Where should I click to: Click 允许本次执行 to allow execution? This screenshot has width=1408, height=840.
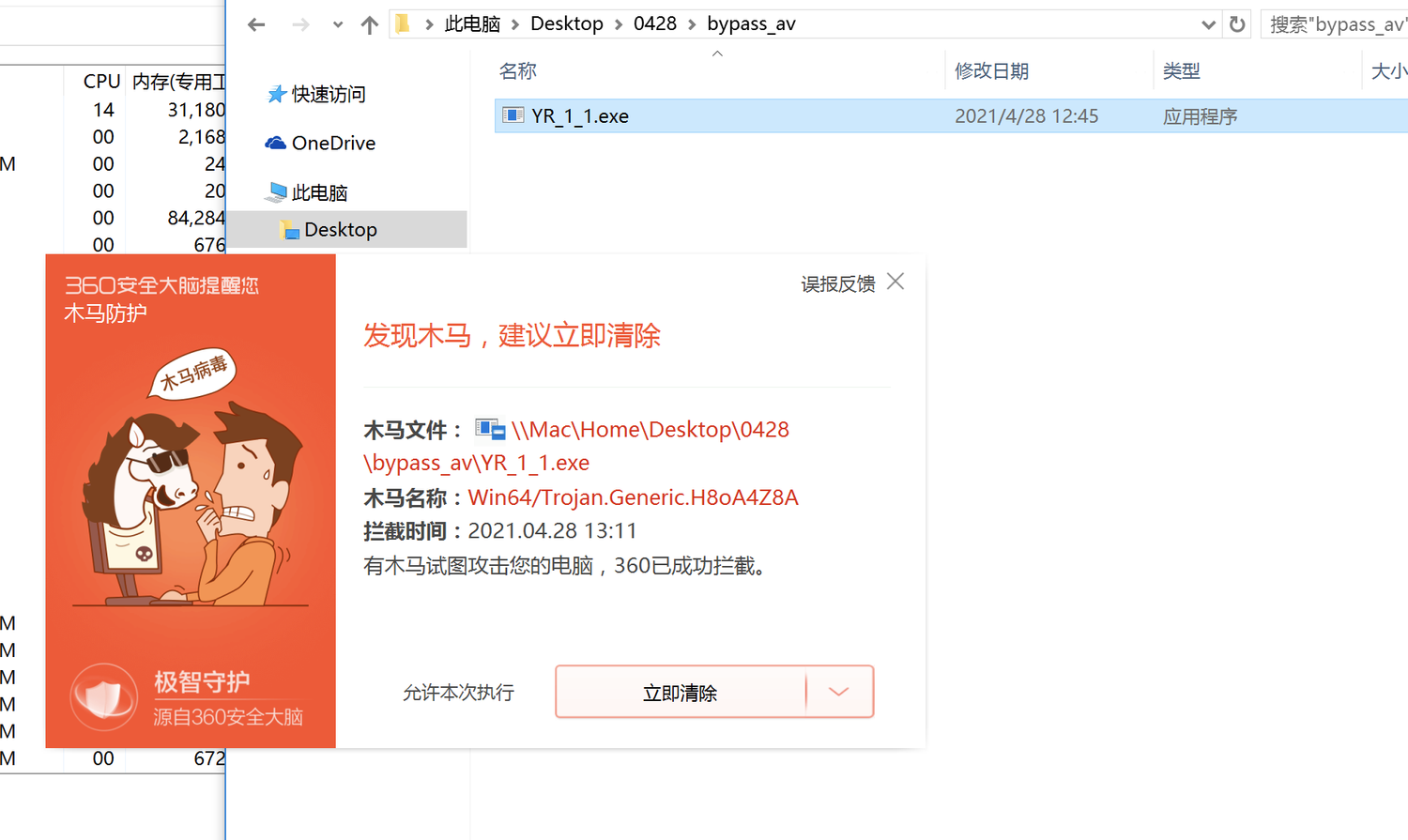click(458, 693)
